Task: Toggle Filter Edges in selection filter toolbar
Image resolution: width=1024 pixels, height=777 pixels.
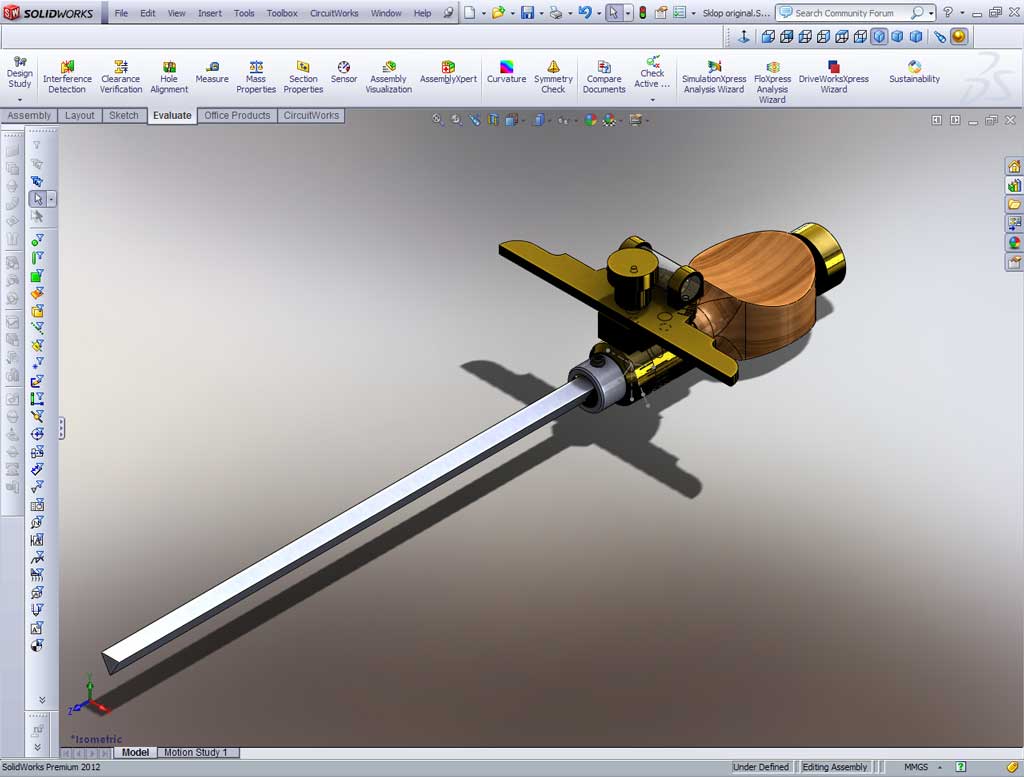Action: point(37,258)
